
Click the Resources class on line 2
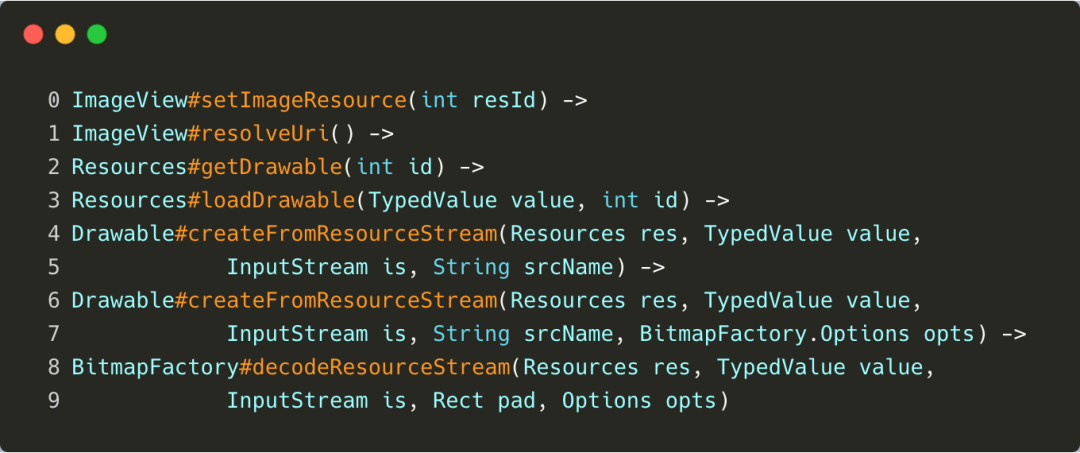pos(129,167)
